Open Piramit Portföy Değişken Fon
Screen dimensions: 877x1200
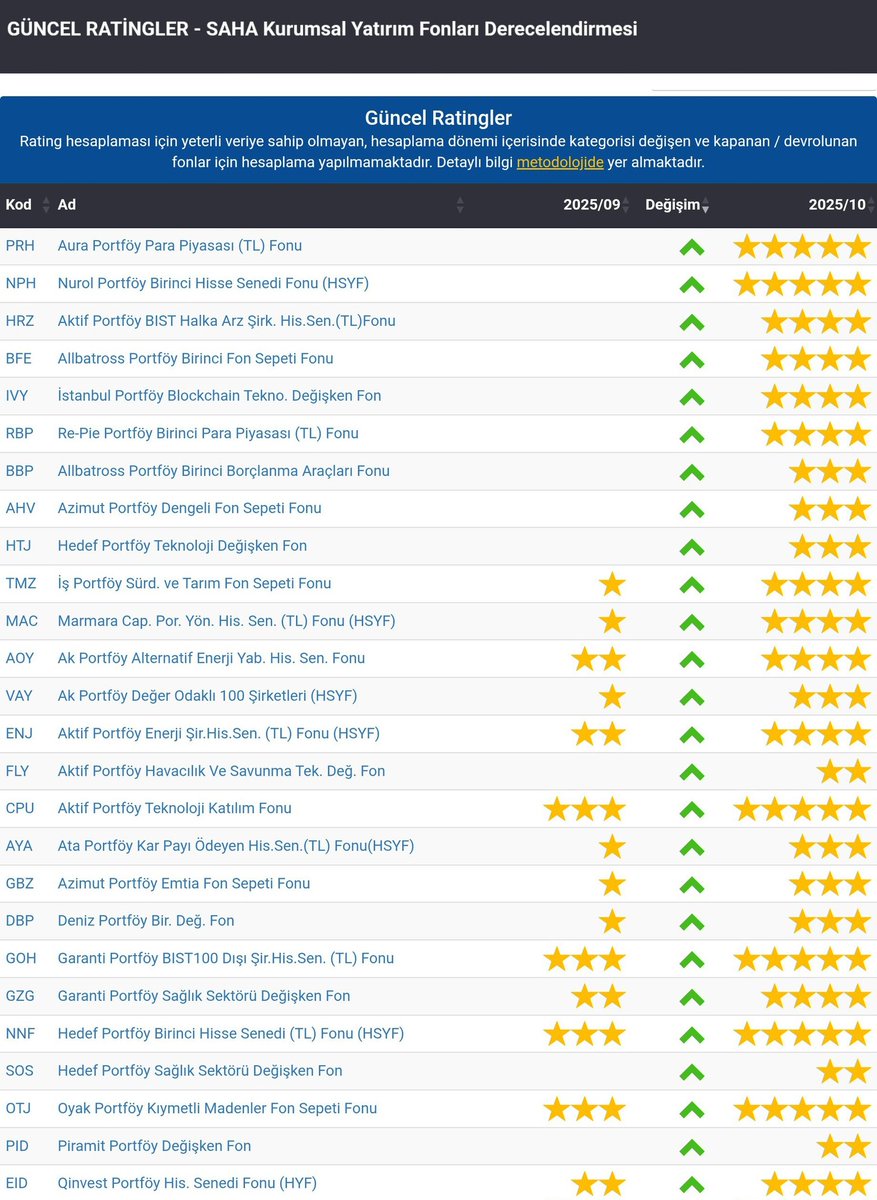pyautogui.click(x=155, y=1146)
